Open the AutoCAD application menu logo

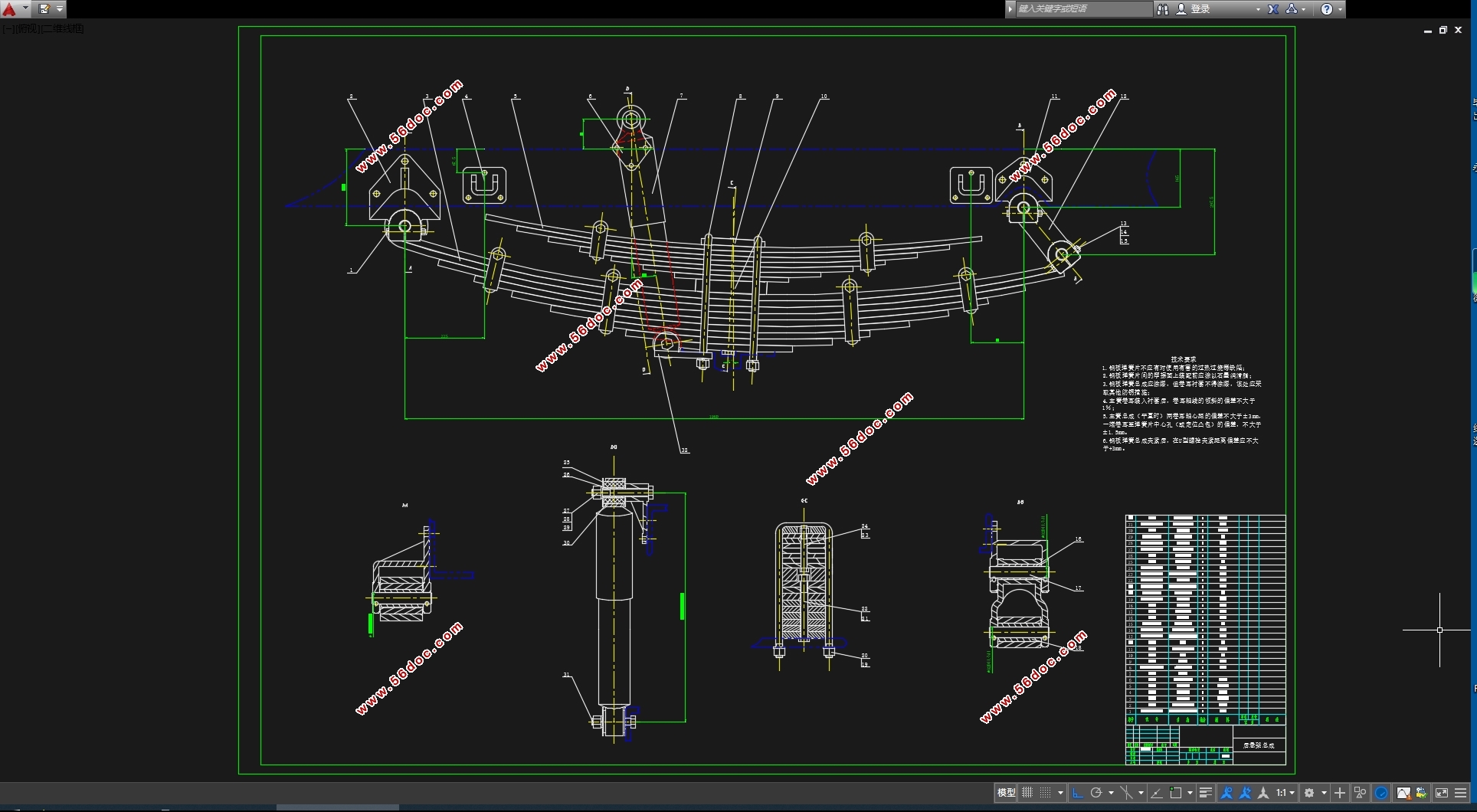point(9,9)
